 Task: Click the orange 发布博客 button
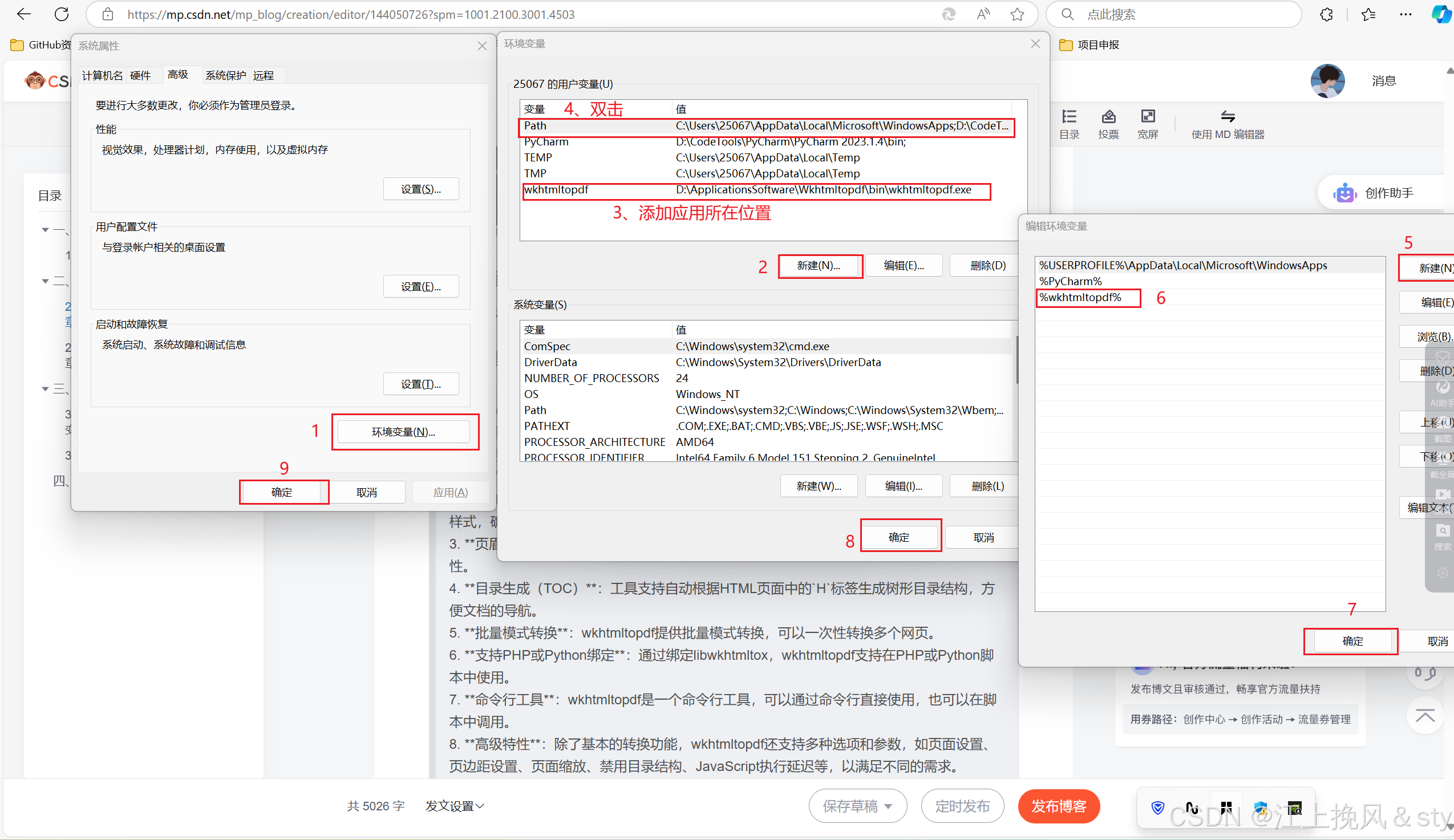point(1059,806)
